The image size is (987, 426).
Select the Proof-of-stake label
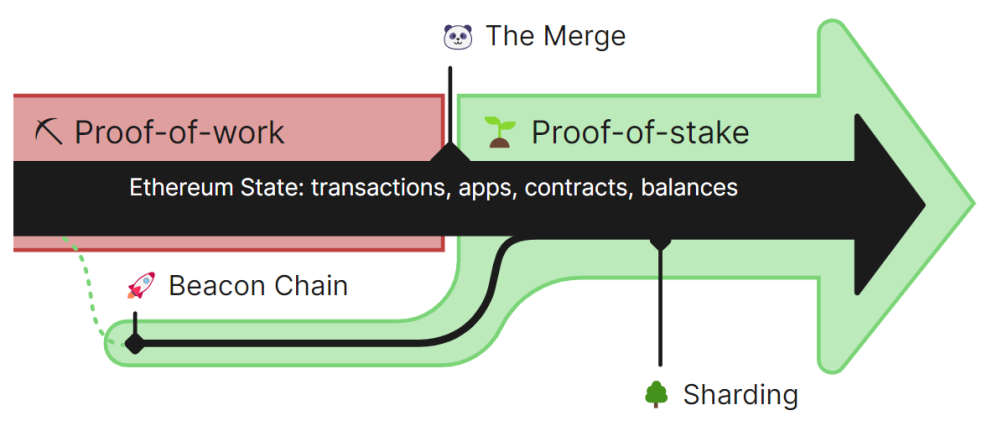(641, 133)
